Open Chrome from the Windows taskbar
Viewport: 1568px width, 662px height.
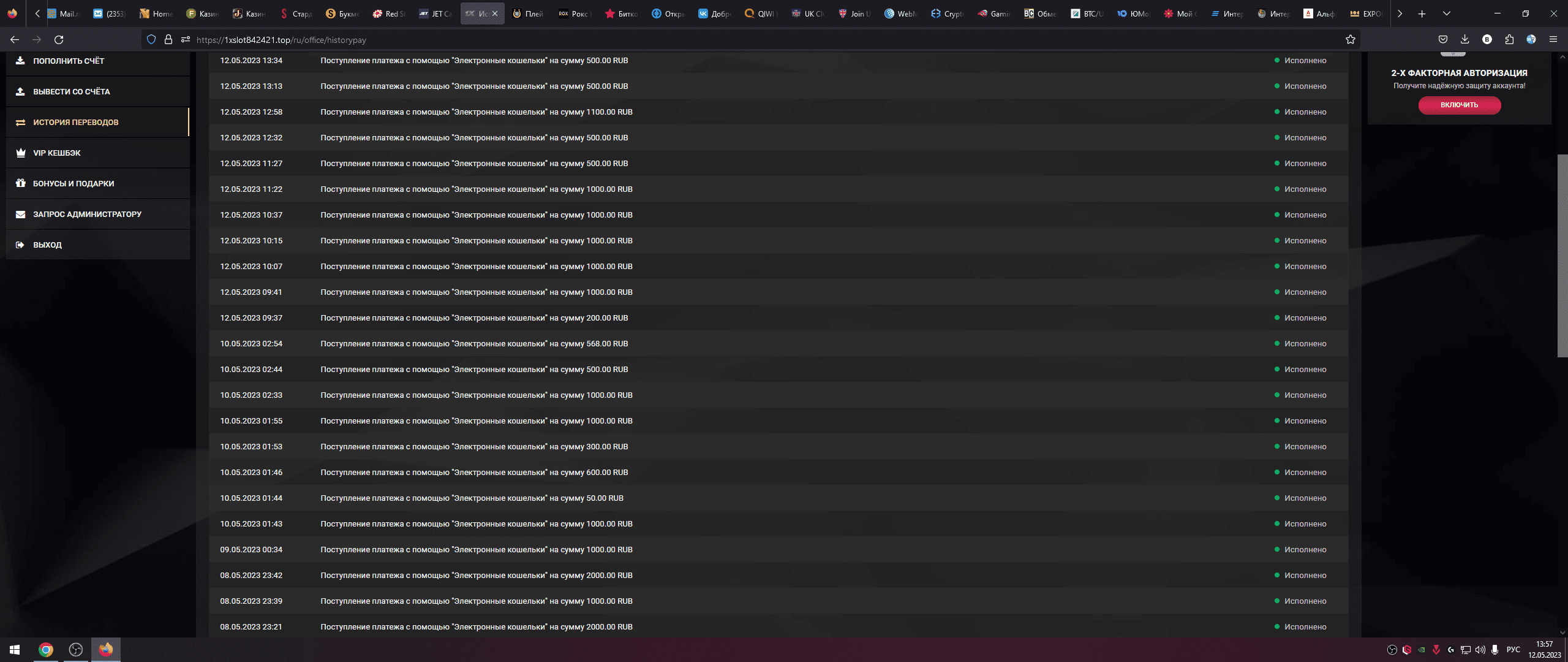(x=46, y=650)
